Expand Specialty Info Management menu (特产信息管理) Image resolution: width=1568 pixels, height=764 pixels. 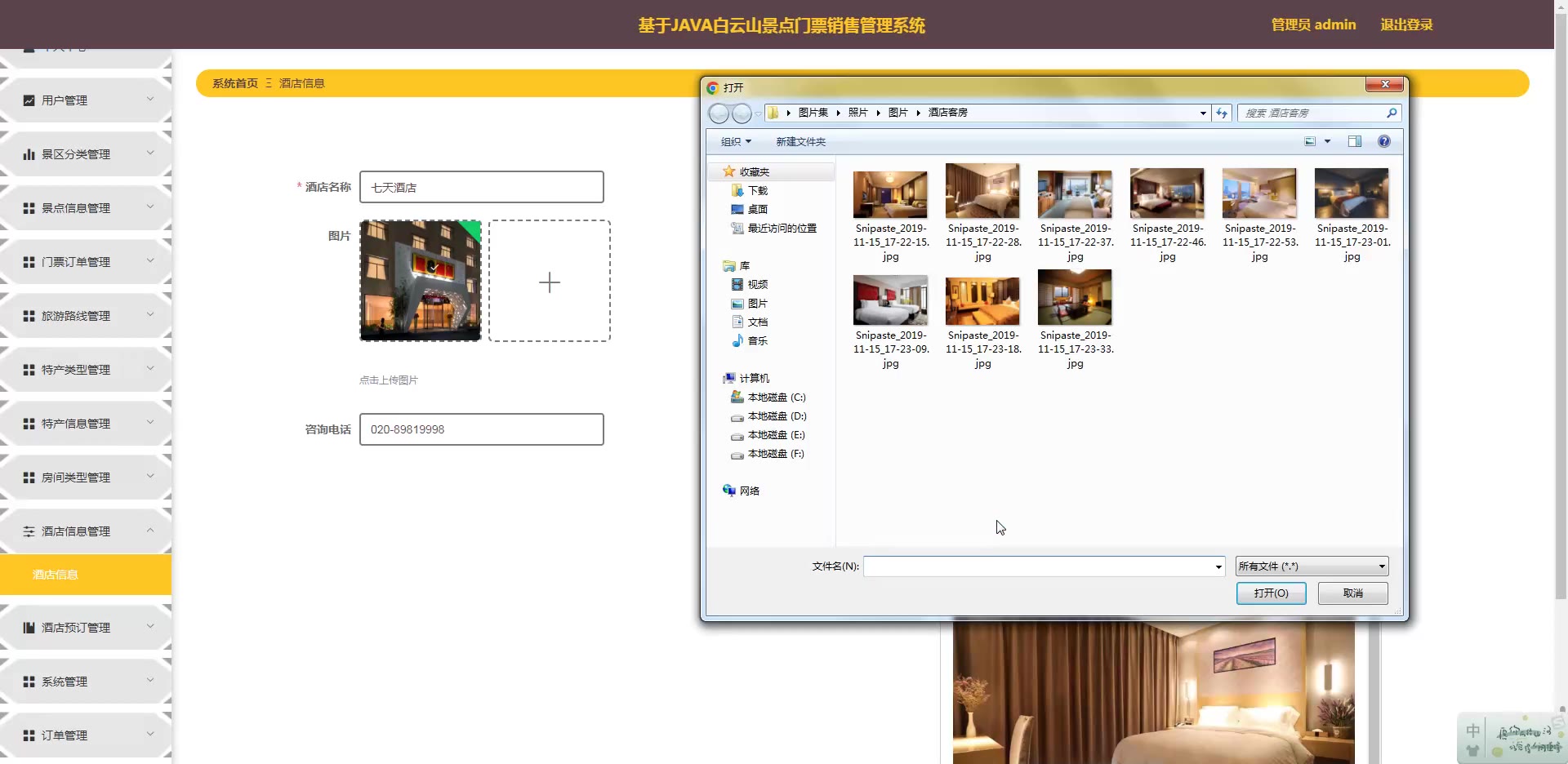tap(86, 424)
